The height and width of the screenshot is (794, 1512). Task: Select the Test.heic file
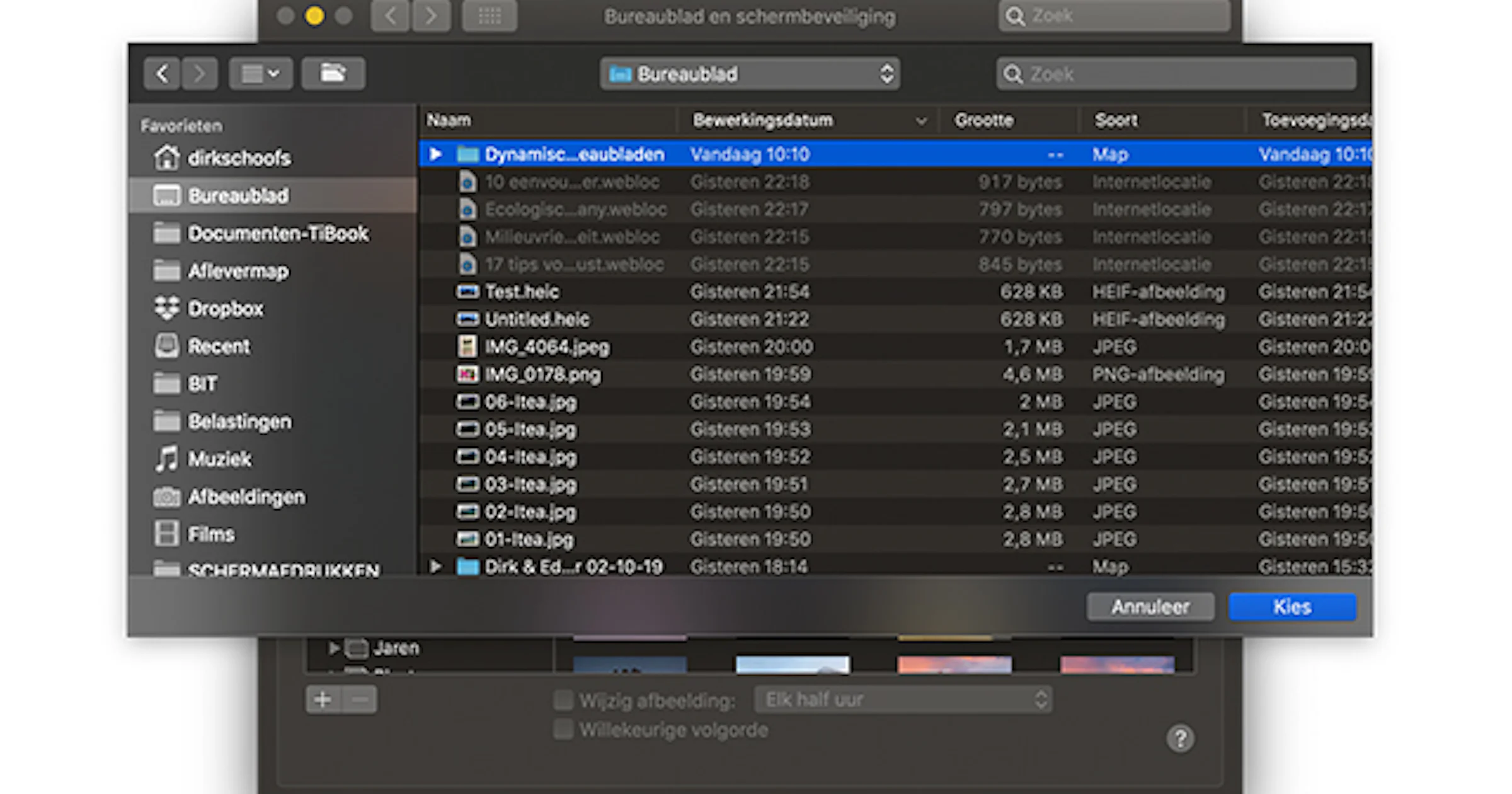pos(895,292)
